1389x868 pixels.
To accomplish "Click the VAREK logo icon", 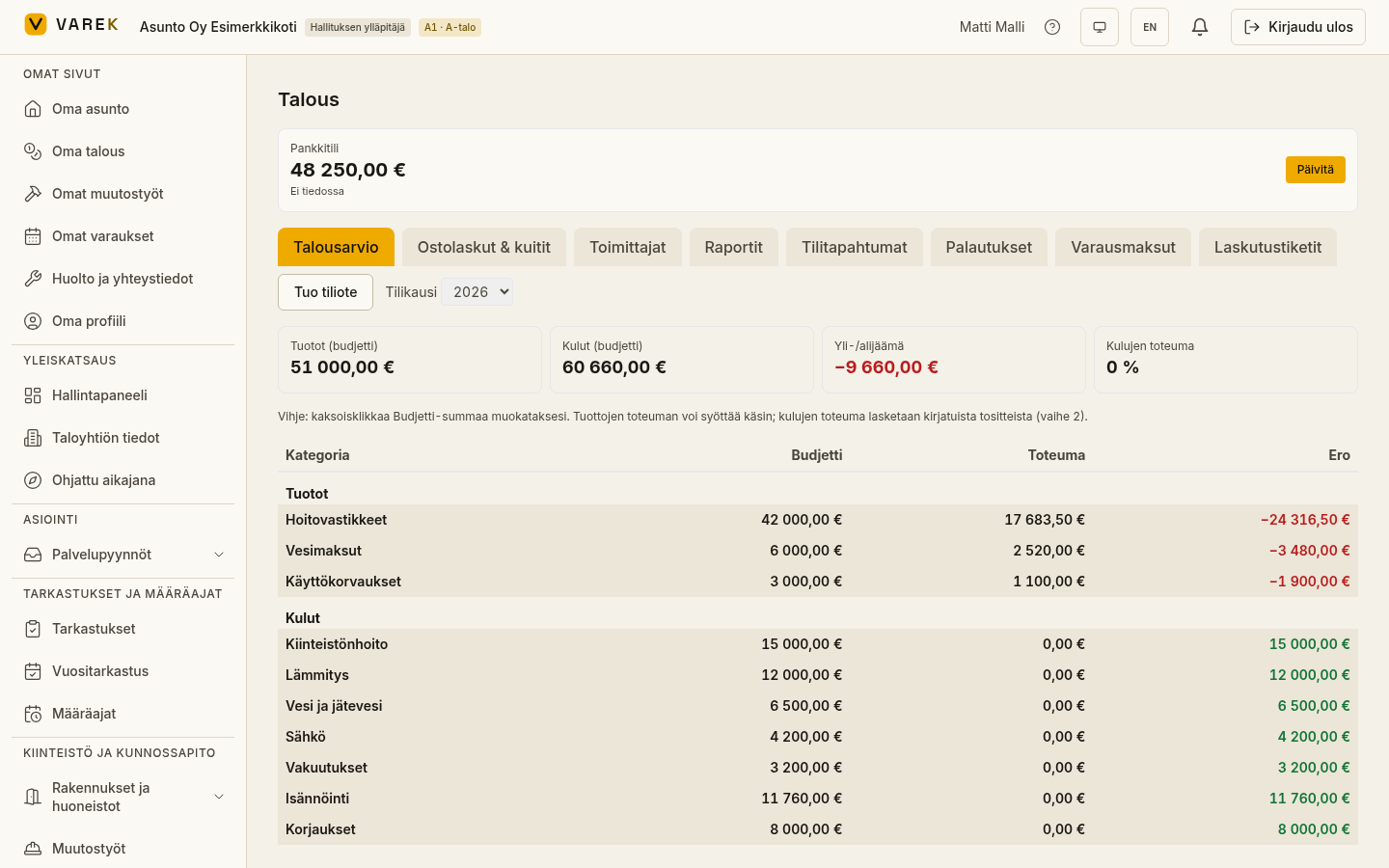I will click(36, 24).
